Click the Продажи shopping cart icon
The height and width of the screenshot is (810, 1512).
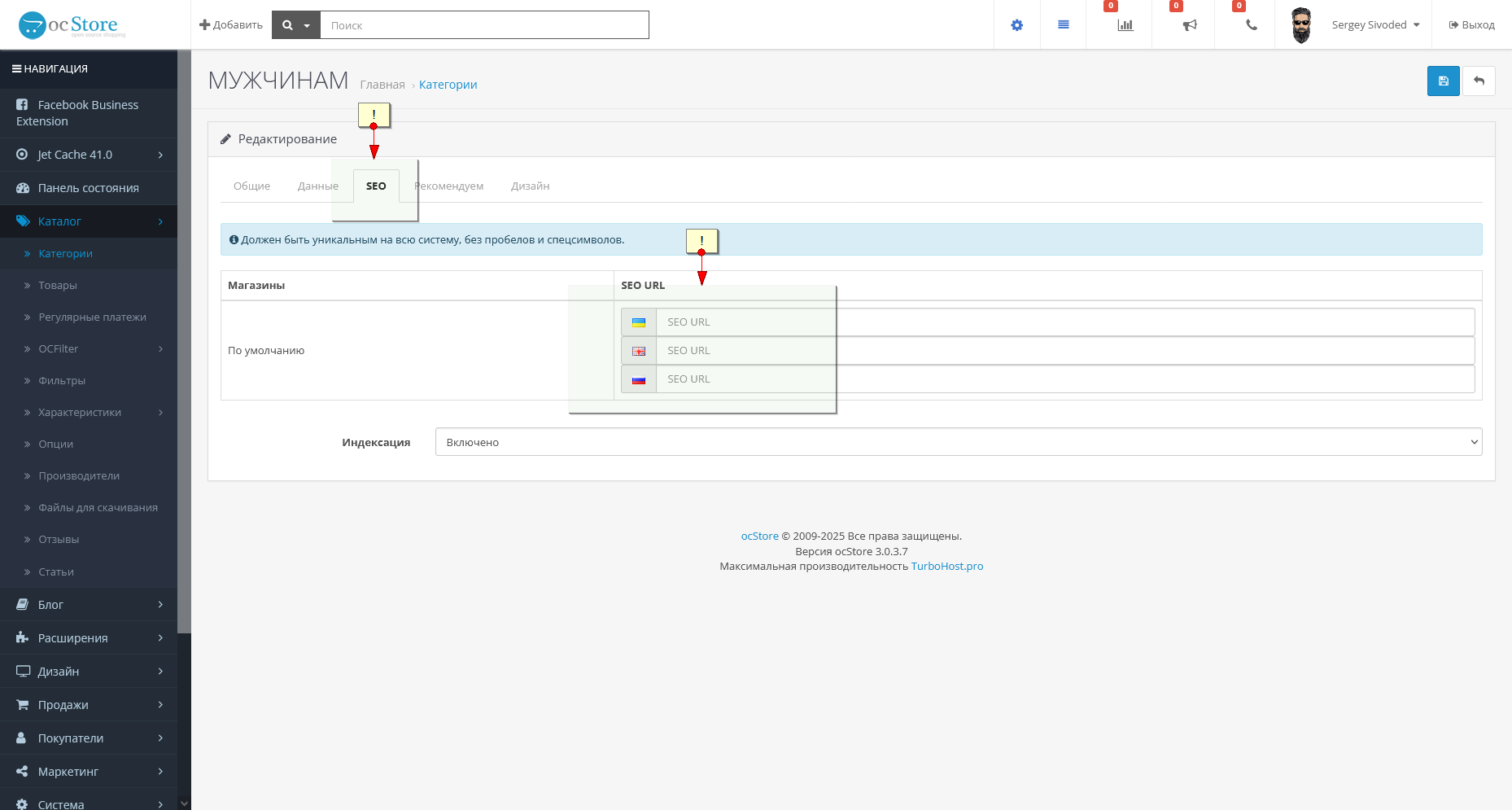22,705
